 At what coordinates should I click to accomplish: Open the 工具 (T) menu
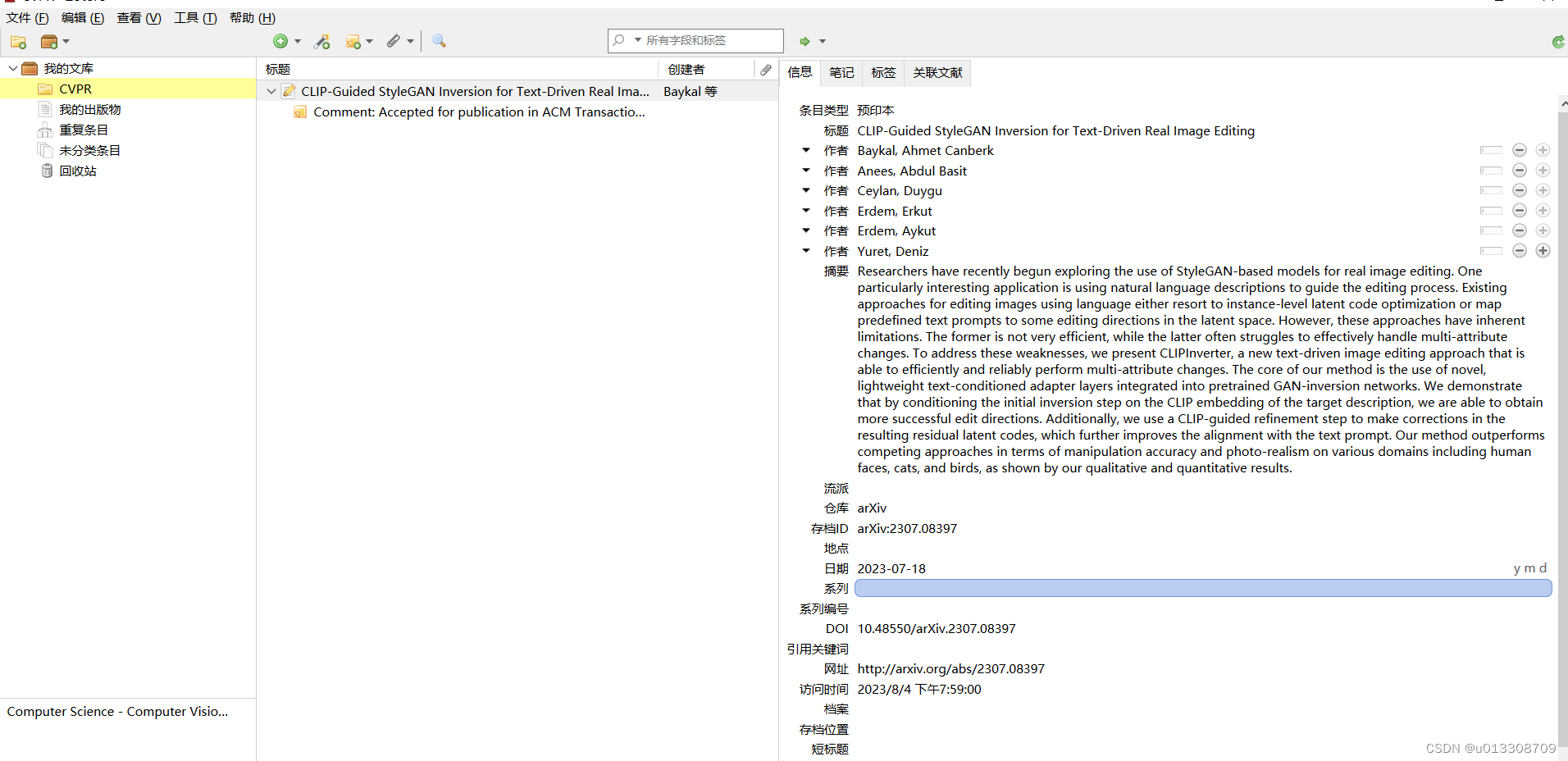[195, 18]
